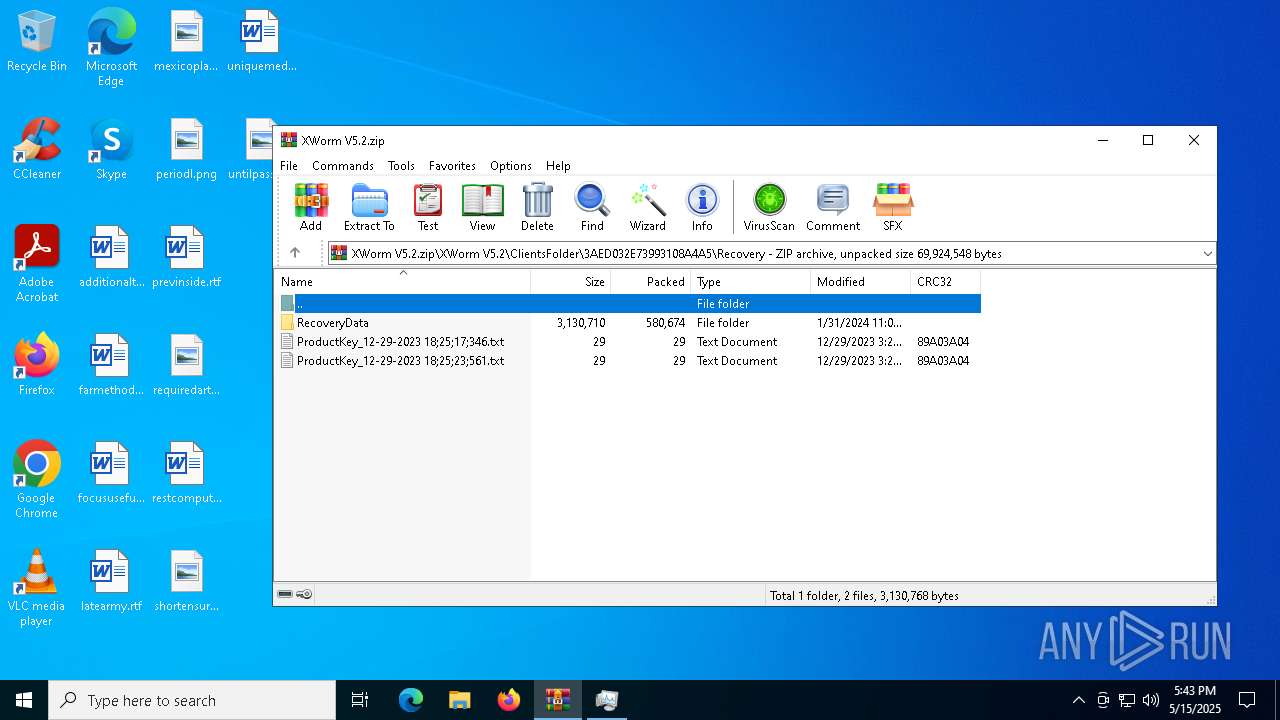Select previnside.rtf desktop file
This screenshot has height=720, width=1280.
186,257
